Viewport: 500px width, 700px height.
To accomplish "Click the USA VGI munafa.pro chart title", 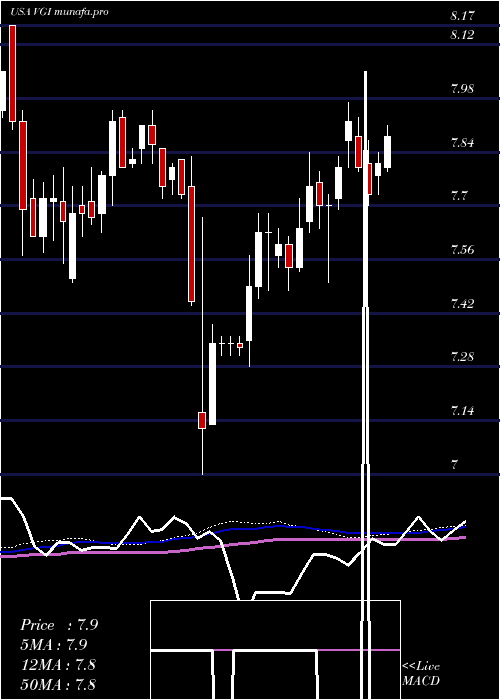I will tap(60, 12).
